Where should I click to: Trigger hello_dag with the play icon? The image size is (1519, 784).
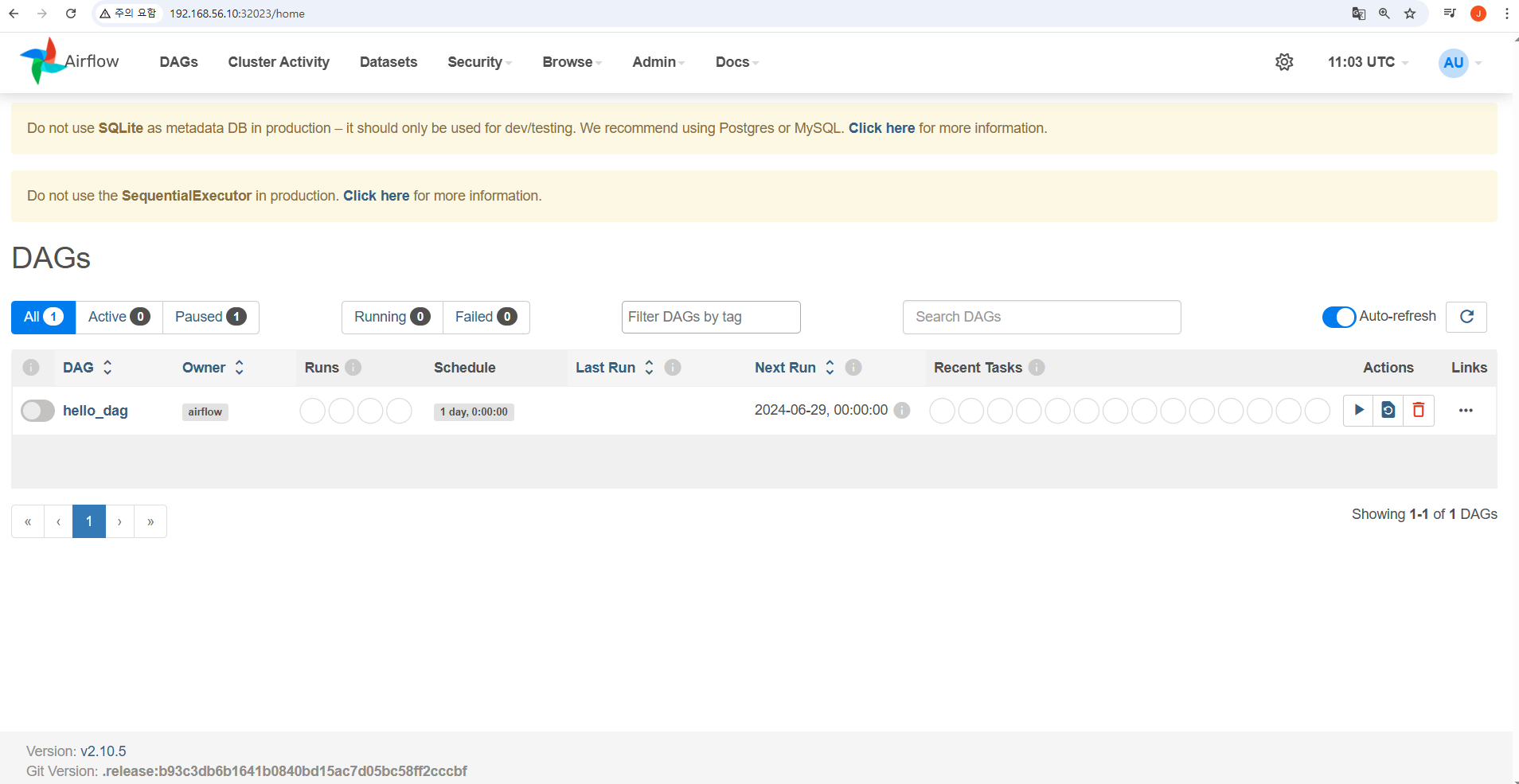tap(1358, 410)
